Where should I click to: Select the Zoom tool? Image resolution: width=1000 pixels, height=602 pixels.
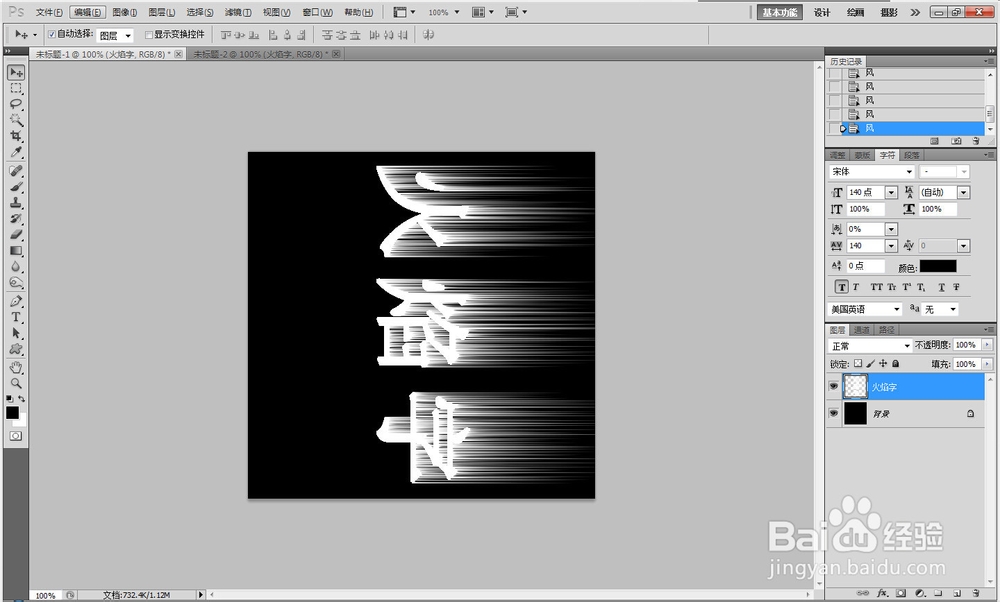[16, 383]
